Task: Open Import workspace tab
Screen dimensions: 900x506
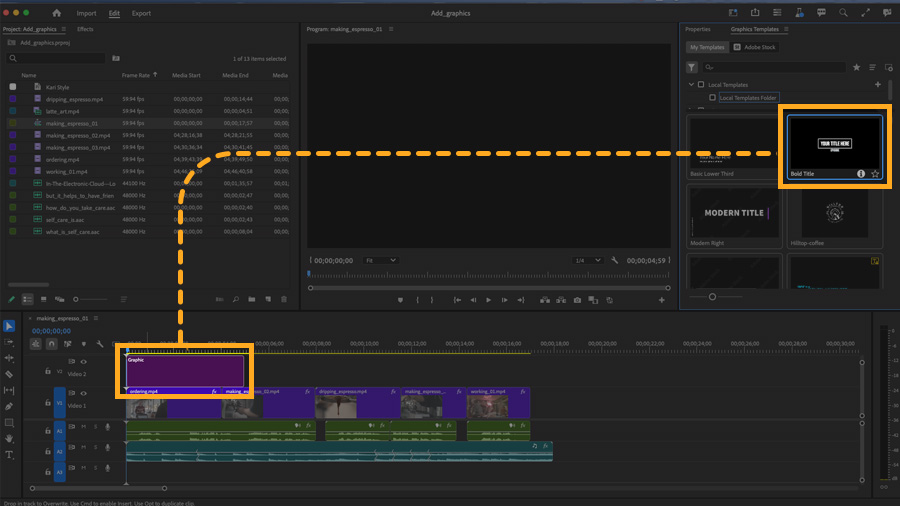Action: pyautogui.click(x=87, y=13)
